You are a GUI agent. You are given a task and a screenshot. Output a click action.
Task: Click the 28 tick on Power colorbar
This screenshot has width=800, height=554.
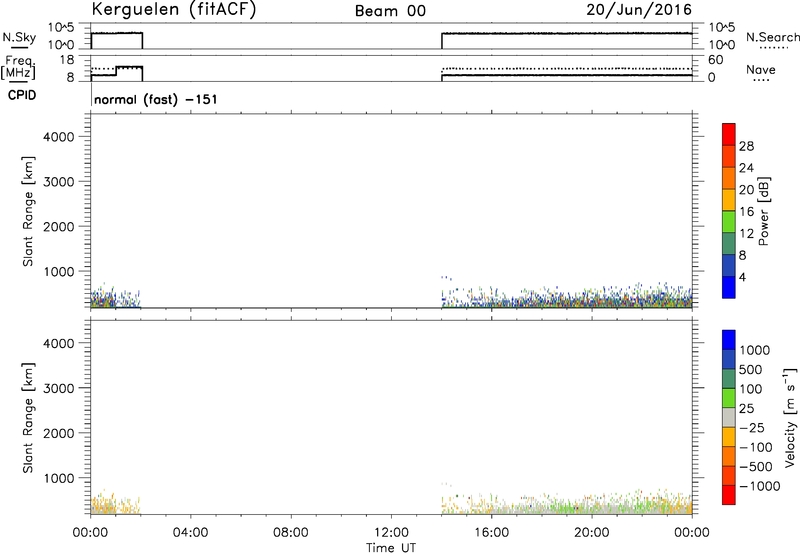[x=746, y=146]
